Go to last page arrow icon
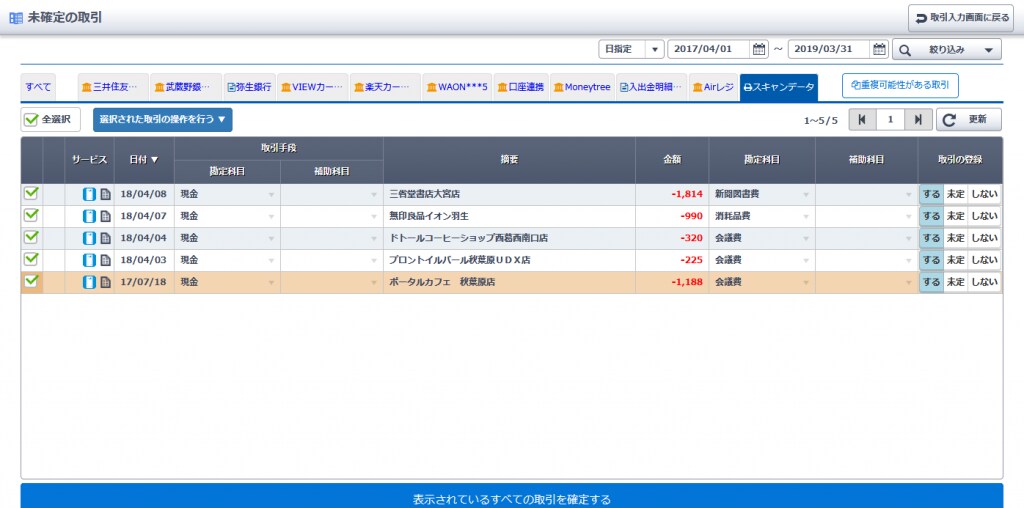1024x508 pixels. click(918, 119)
